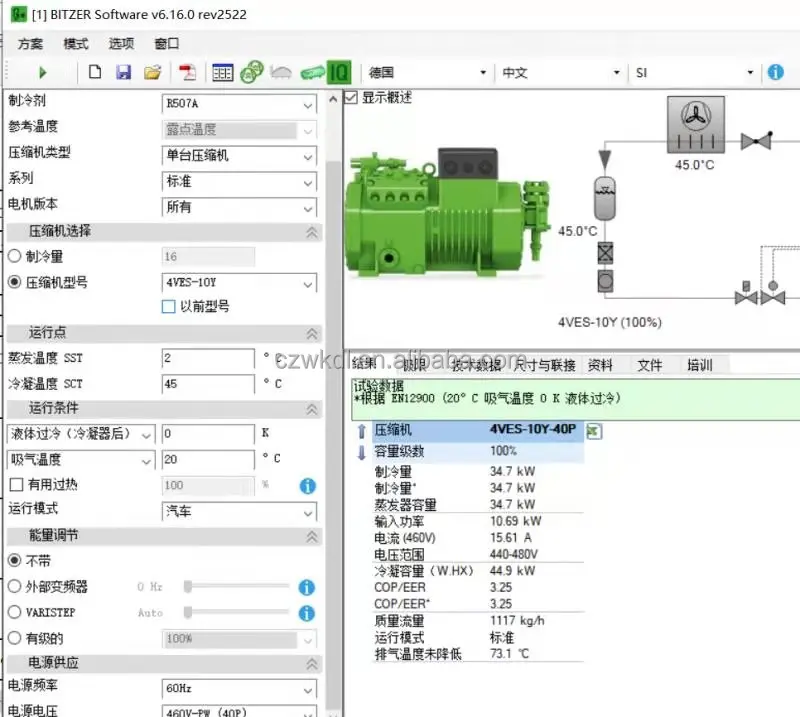
Task: Click the blue info icon in toolbar
Action: tap(776, 72)
